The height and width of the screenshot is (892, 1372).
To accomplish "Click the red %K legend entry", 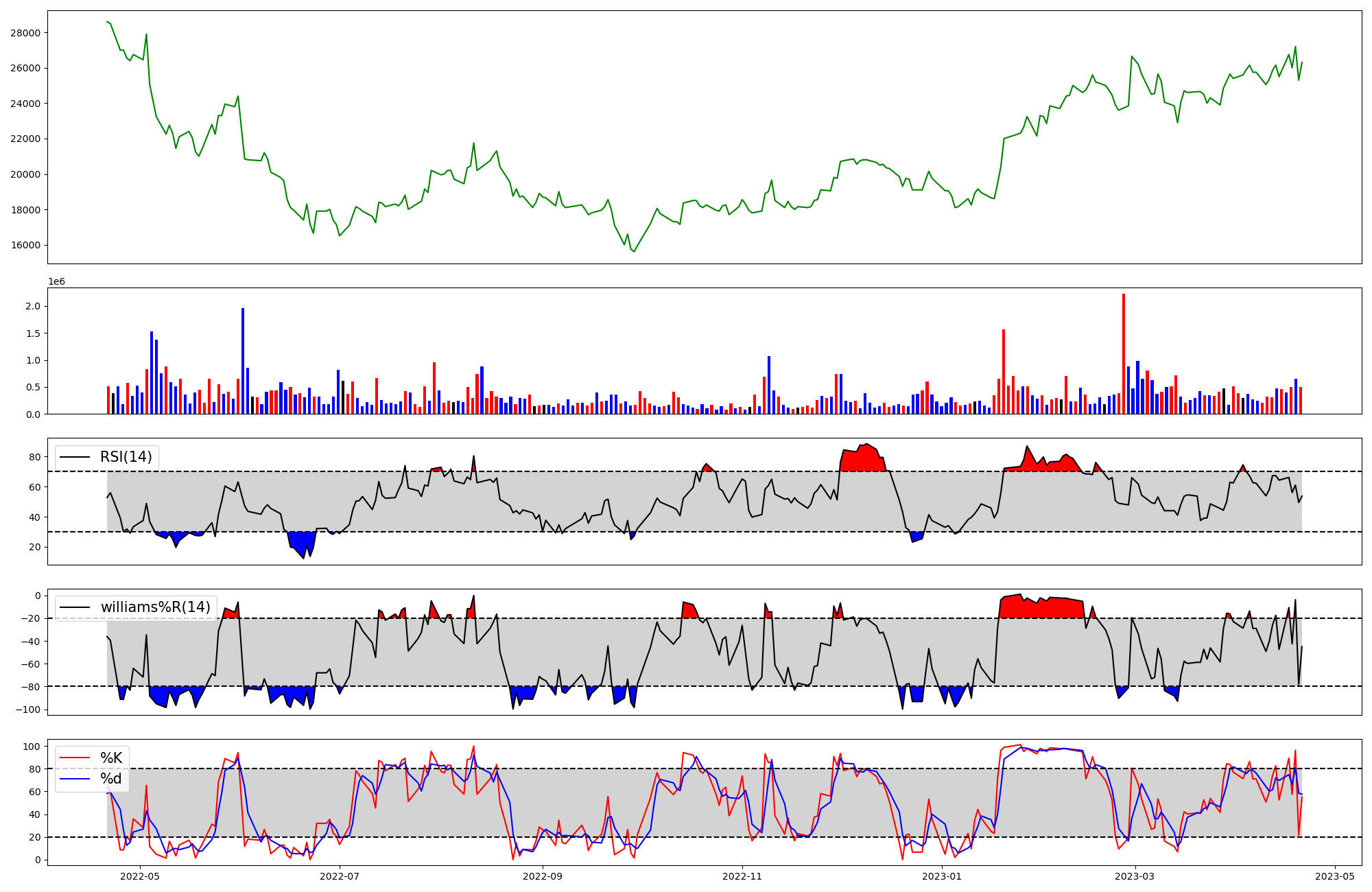I will click(x=111, y=758).
